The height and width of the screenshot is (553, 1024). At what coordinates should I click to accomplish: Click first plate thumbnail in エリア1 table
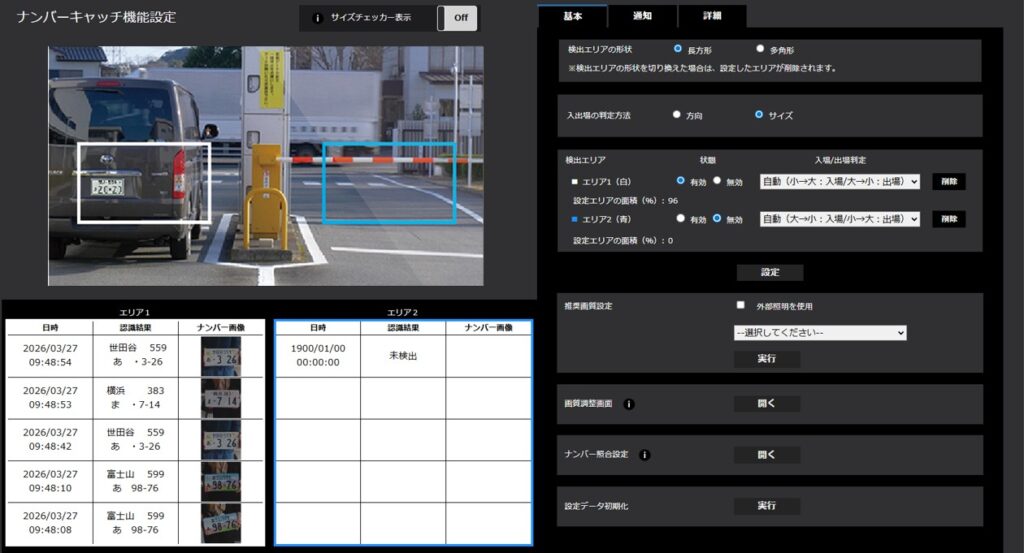tap(221, 356)
